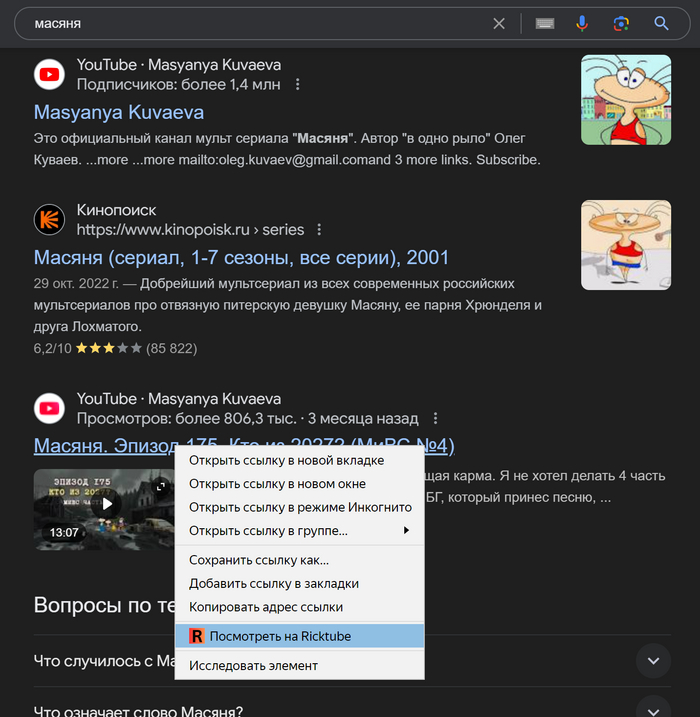This screenshot has width=700, height=717.
Task: Open more options for the subscribers channel result
Action: pos(298,85)
